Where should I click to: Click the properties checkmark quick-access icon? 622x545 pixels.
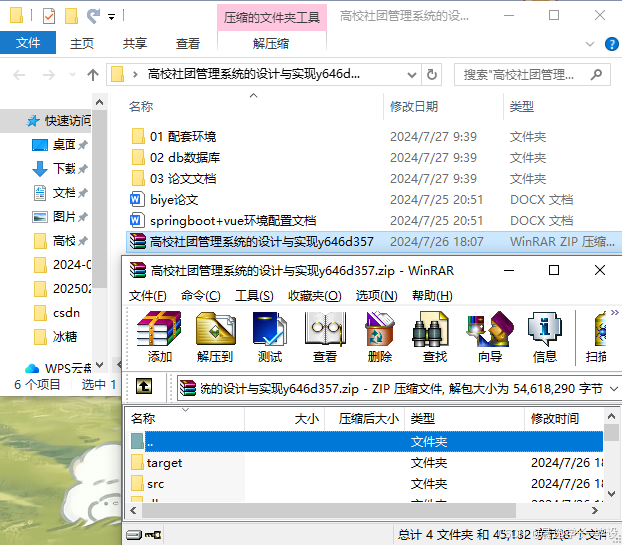(49, 16)
